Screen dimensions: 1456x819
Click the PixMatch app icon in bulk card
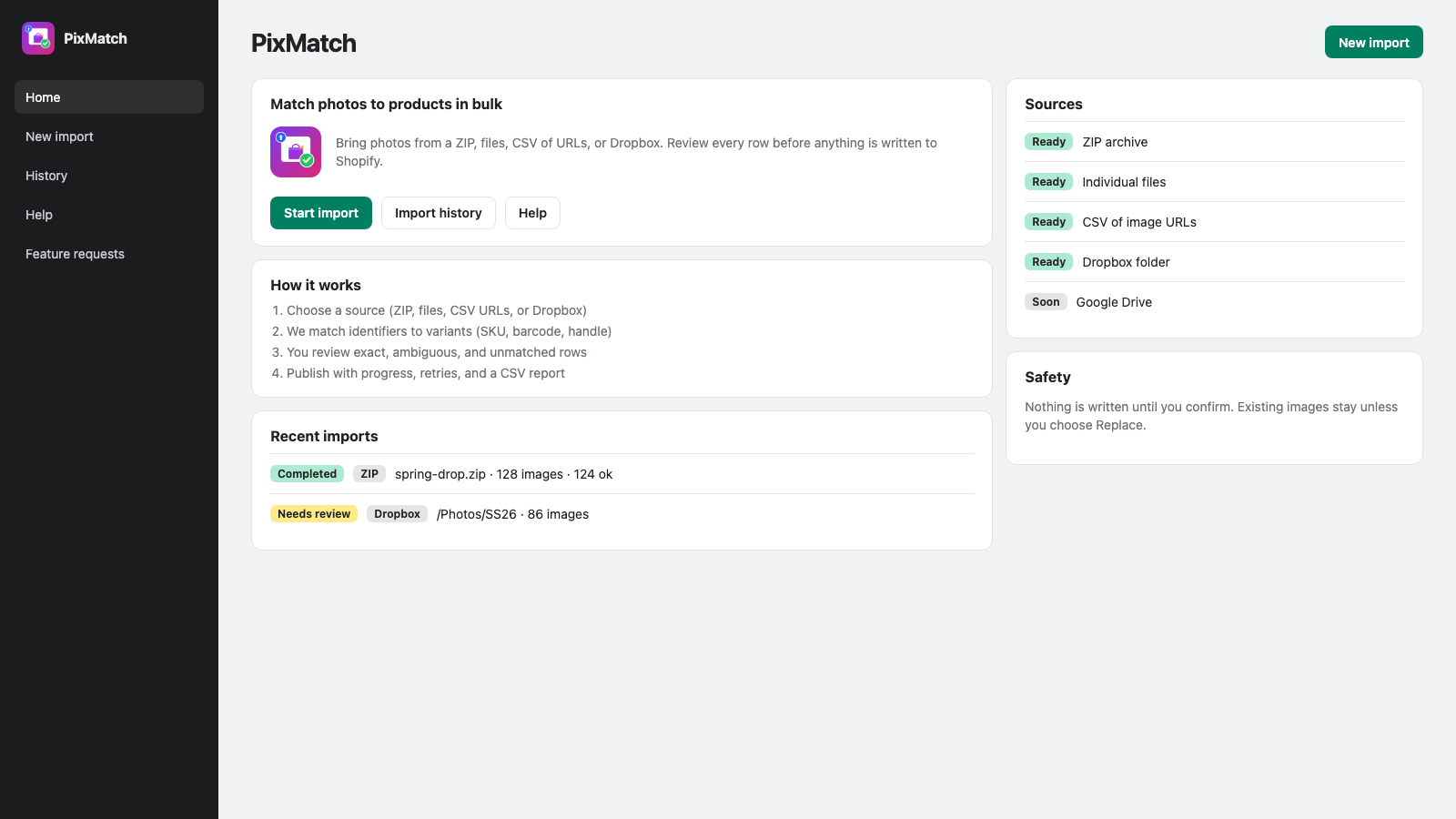click(296, 152)
